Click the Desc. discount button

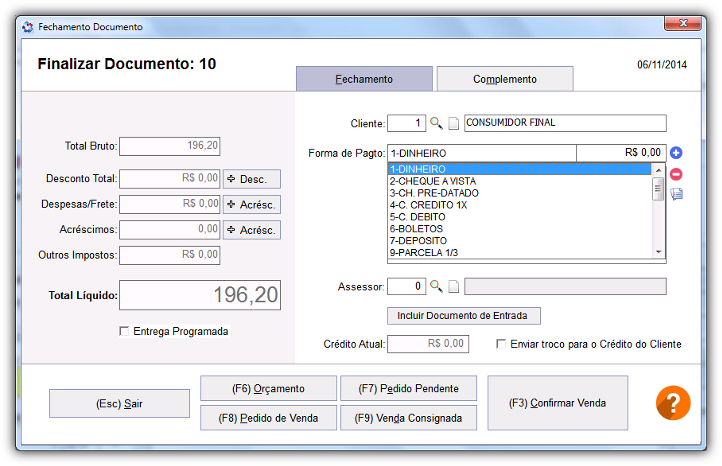point(252,179)
